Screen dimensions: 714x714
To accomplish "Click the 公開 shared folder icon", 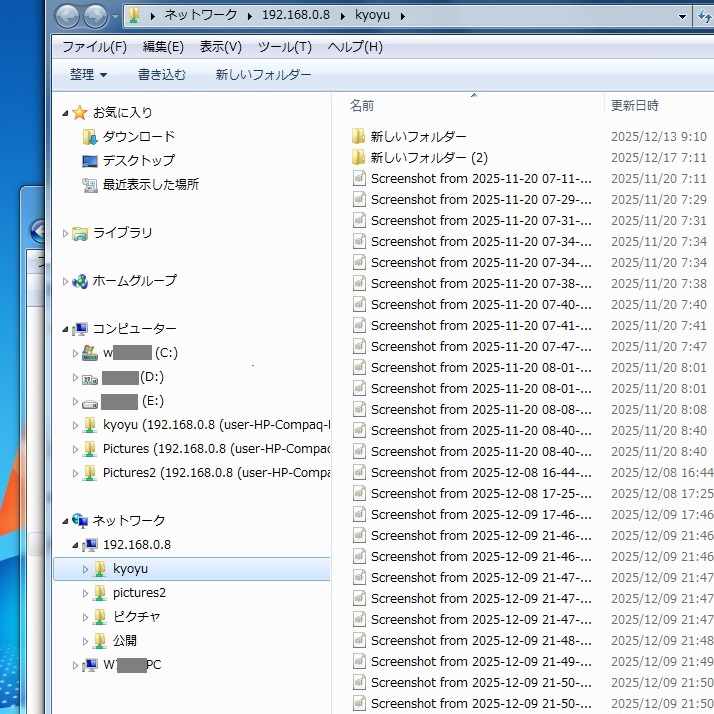I will (100, 641).
